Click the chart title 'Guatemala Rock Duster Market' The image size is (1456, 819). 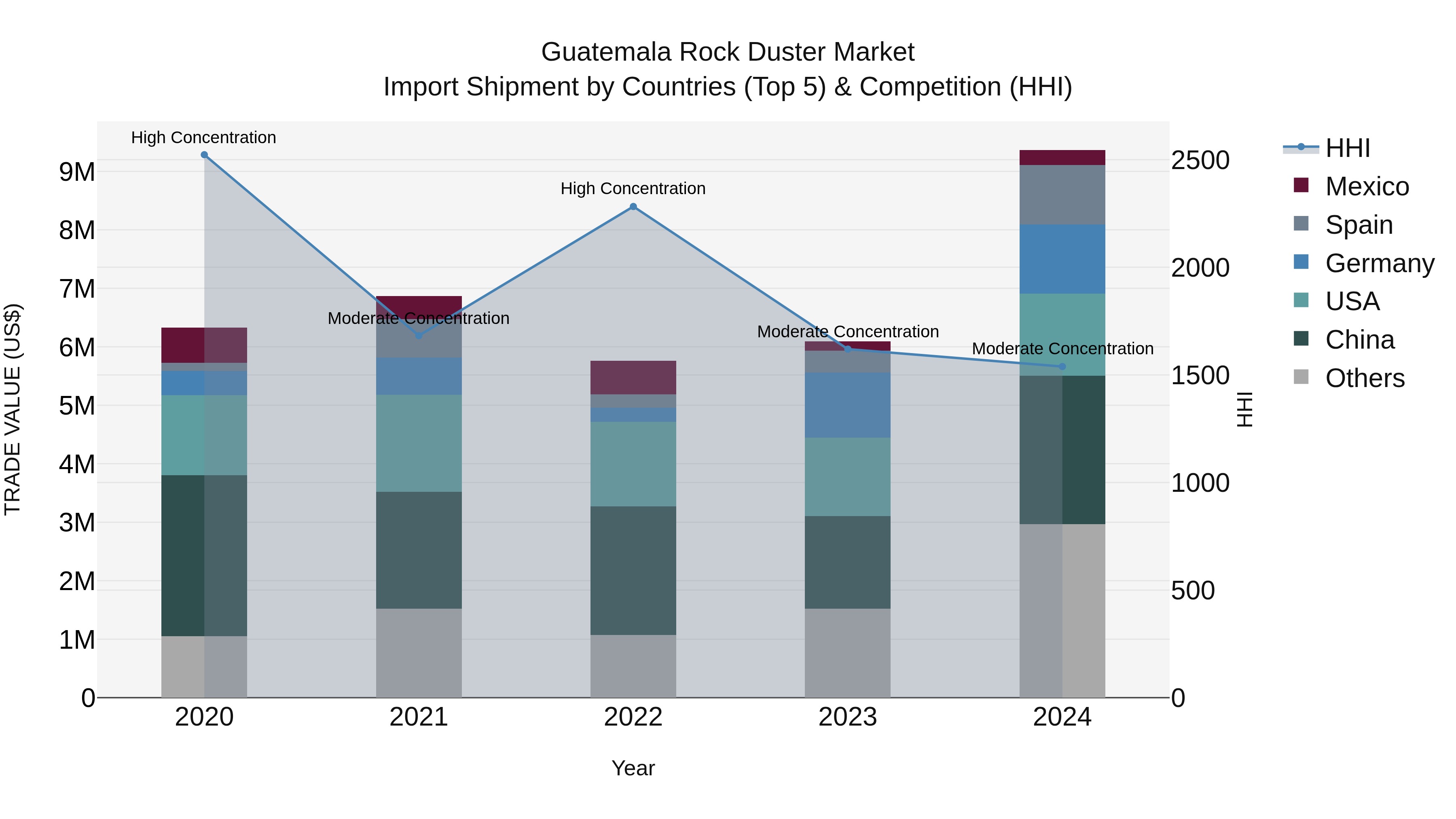pos(728,52)
